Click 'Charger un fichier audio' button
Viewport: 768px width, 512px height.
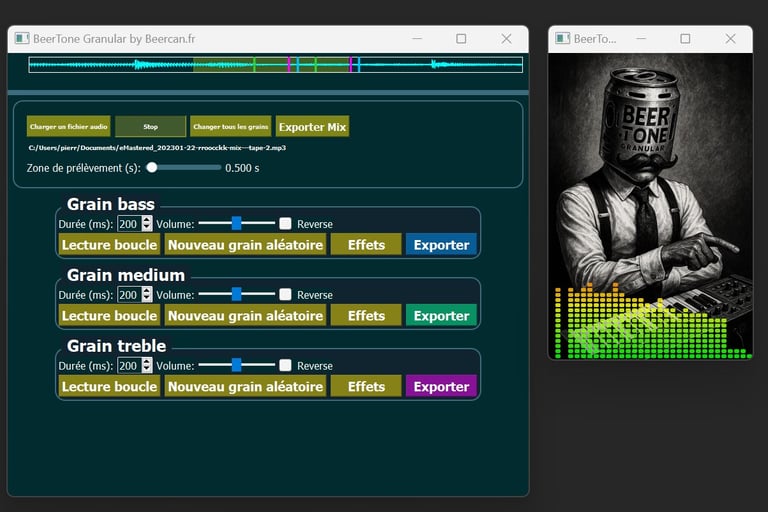[x=69, y=126]
